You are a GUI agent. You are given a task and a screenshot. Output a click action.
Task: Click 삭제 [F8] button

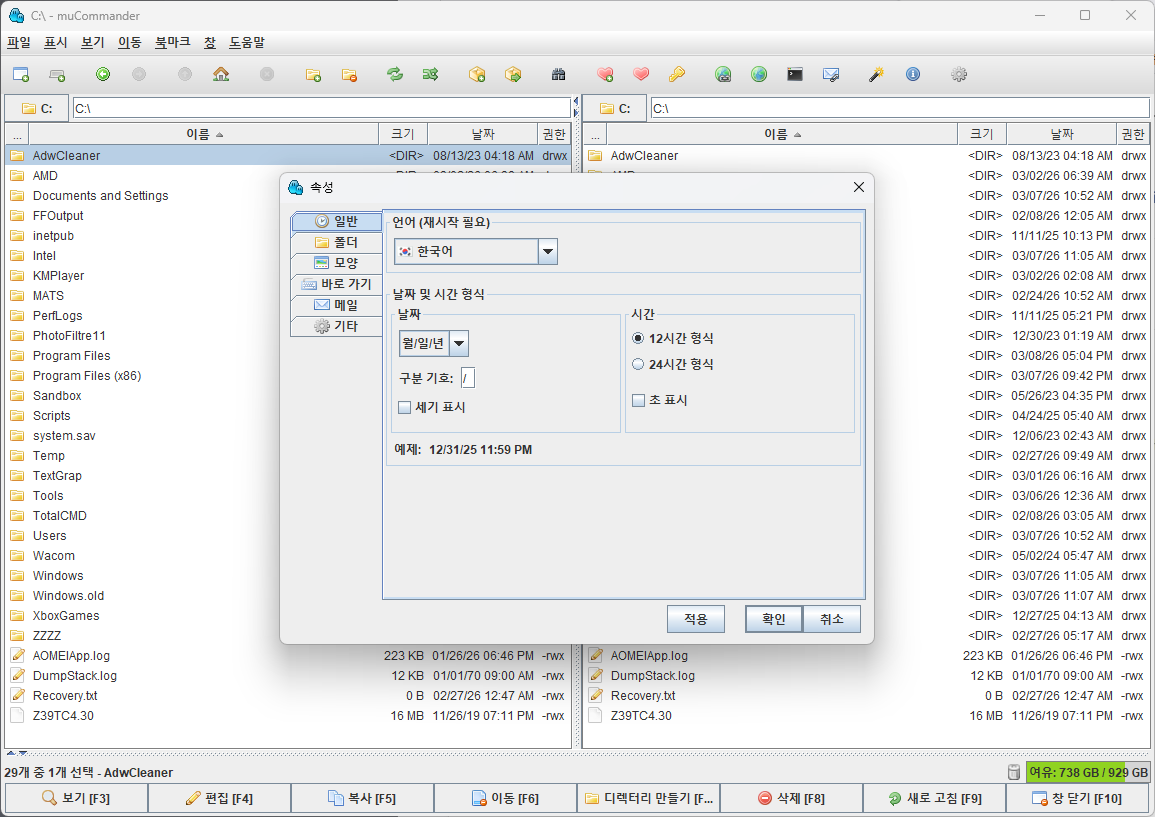coord(791,799)
